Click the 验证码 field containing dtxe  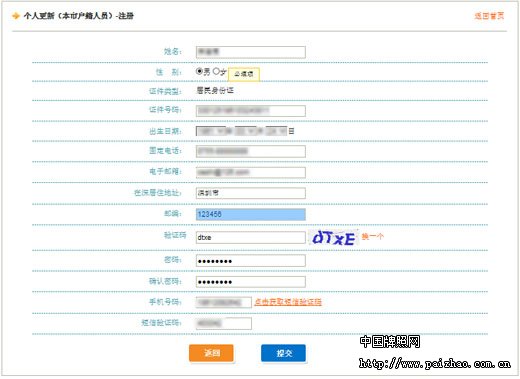click(251, 237)
